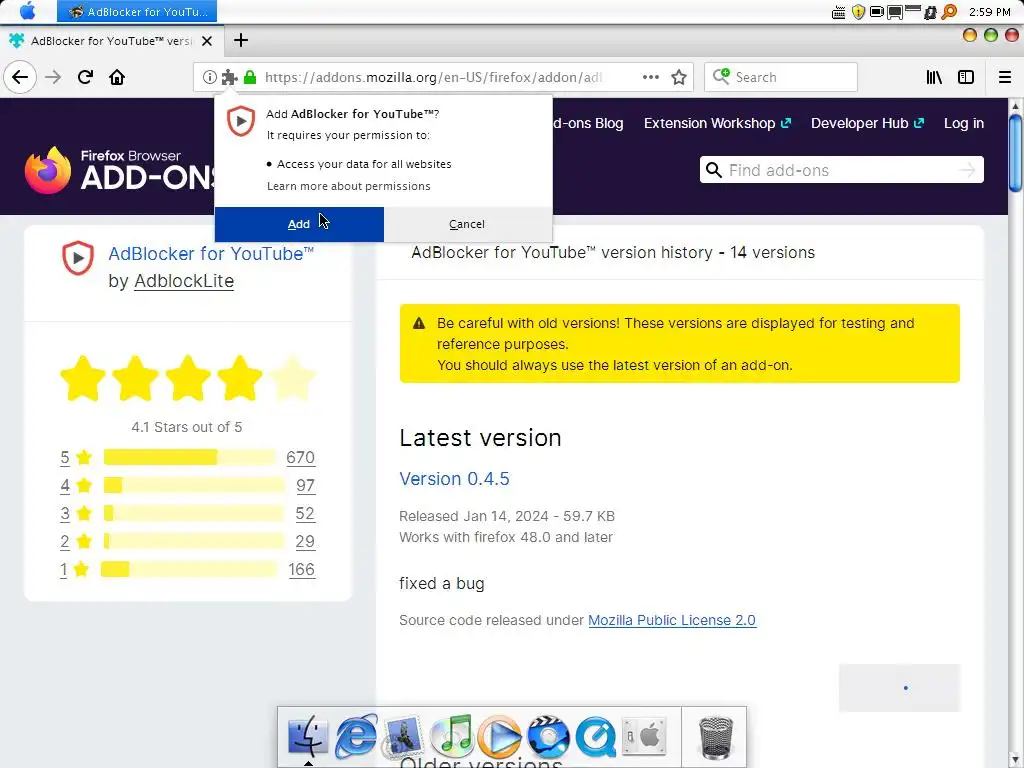This screenshot has height=768, width=1024.
Task: Bookmark this page with the star icon
Action: tap(679, 77)
